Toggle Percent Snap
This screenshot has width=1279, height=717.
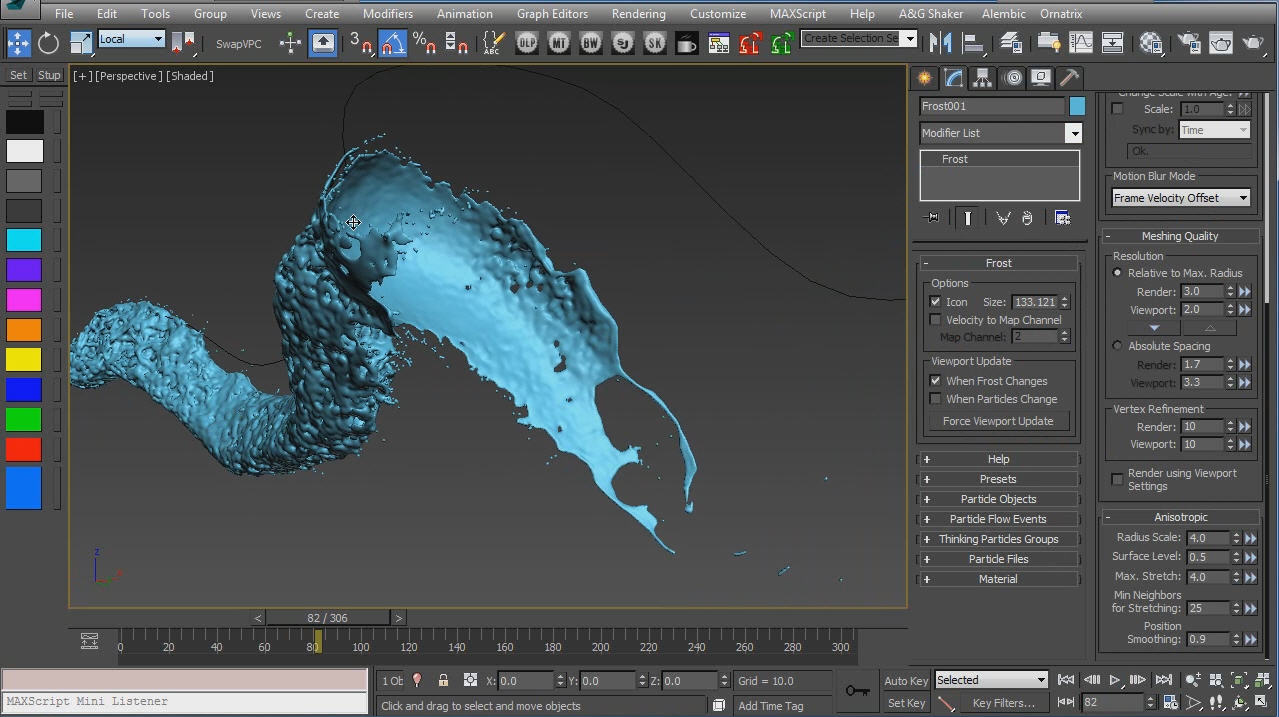tap(425, 42)
